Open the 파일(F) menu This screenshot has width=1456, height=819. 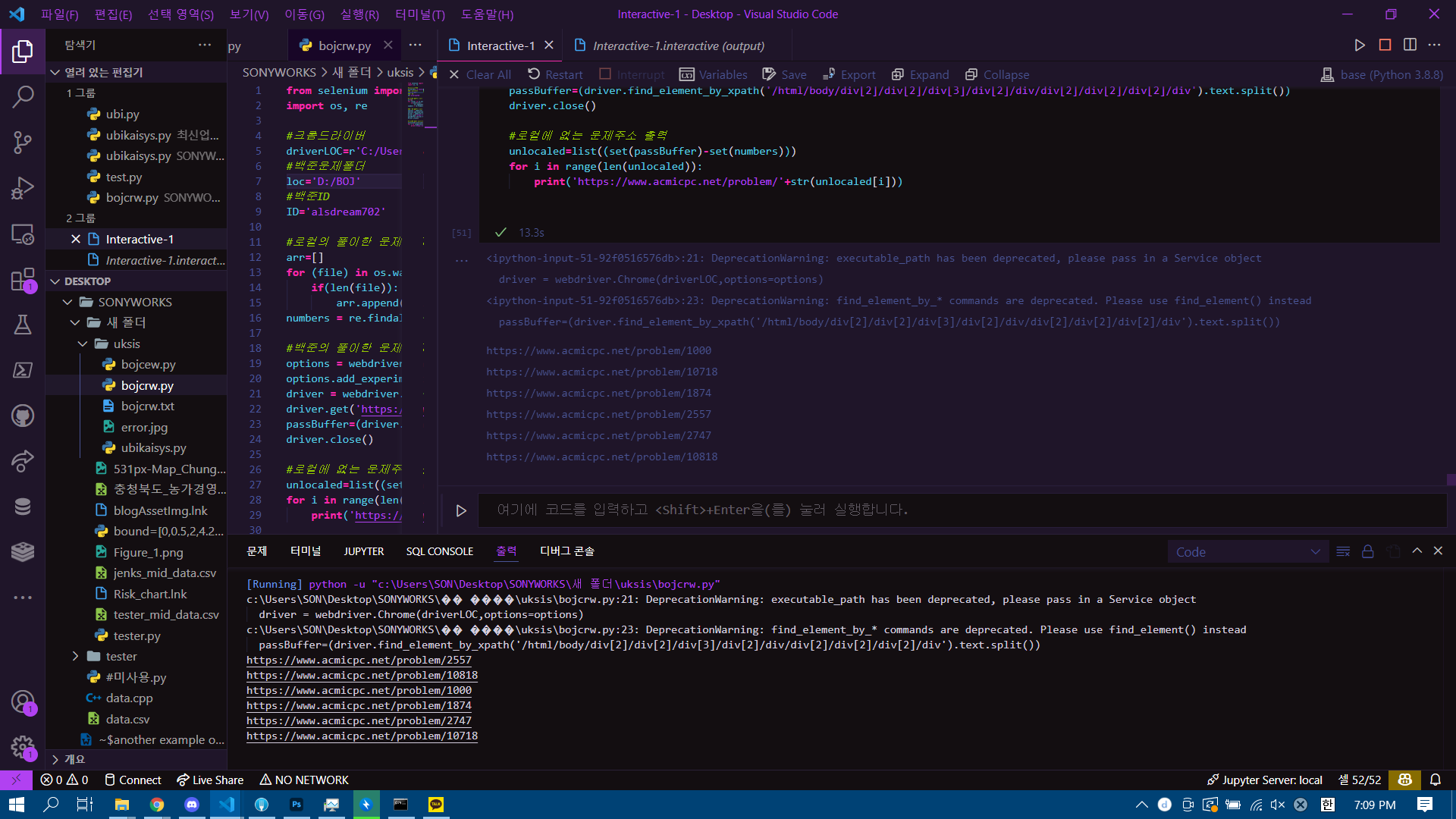click(x=59, y=14)
